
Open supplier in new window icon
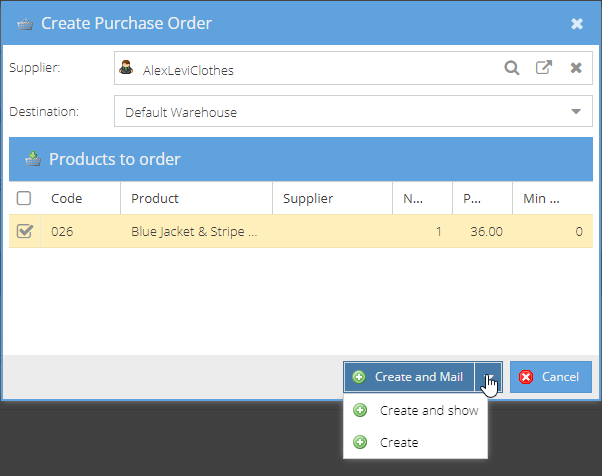[x=544, y=68]
